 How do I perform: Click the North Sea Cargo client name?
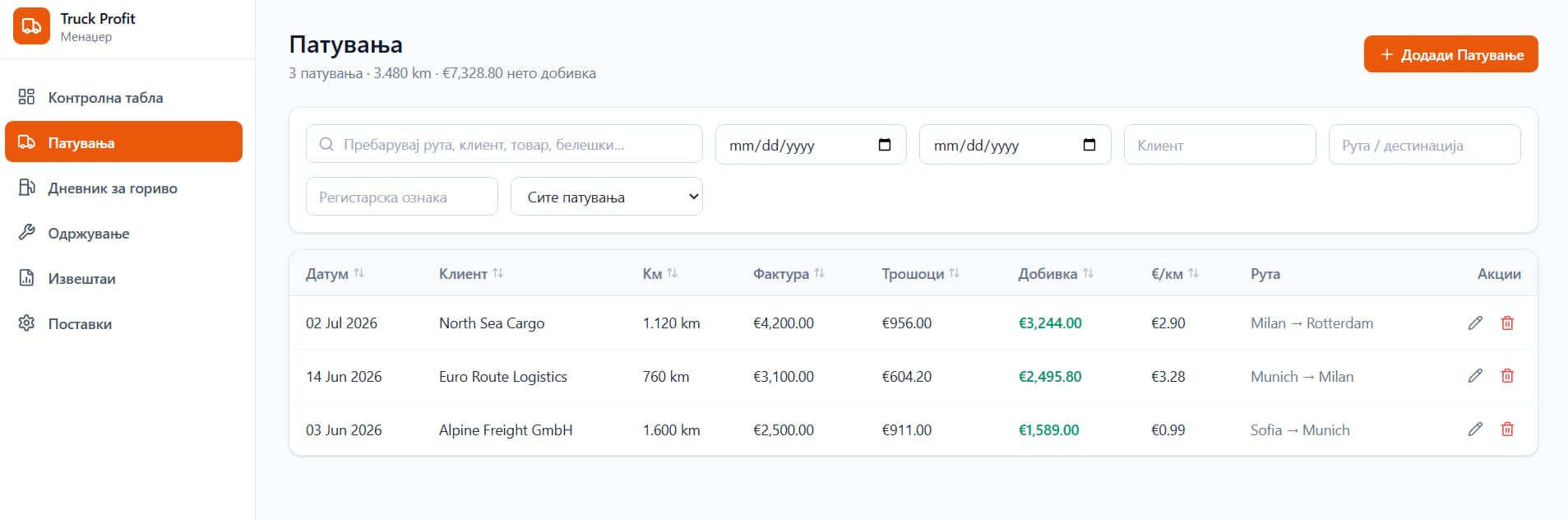tap(492, 323)
